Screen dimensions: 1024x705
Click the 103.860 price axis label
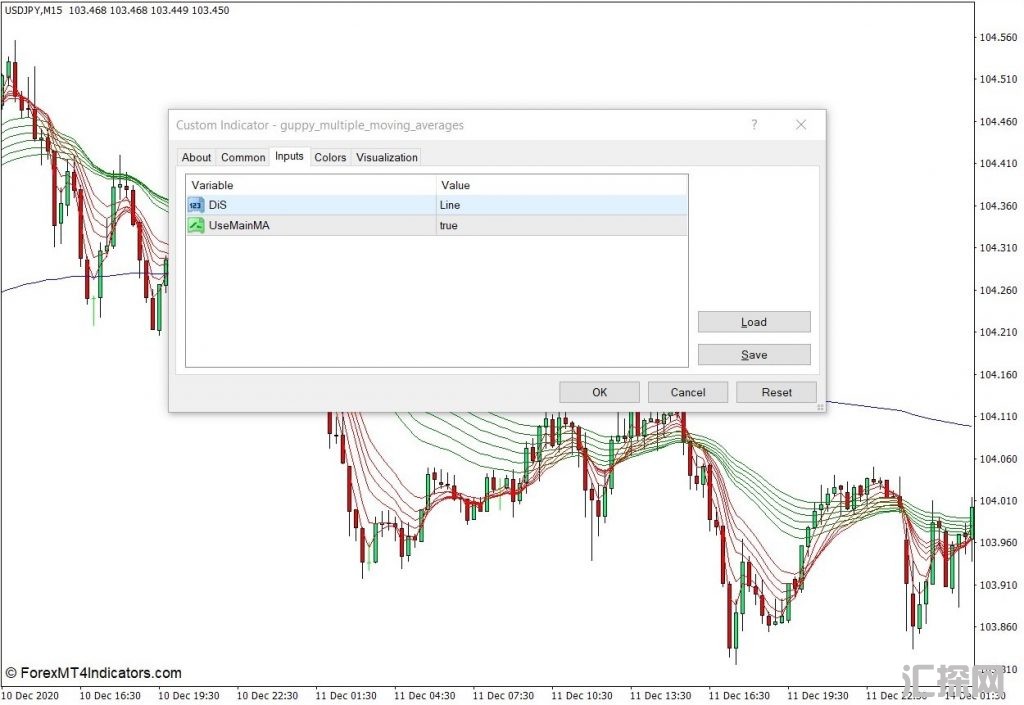[998, 627]
